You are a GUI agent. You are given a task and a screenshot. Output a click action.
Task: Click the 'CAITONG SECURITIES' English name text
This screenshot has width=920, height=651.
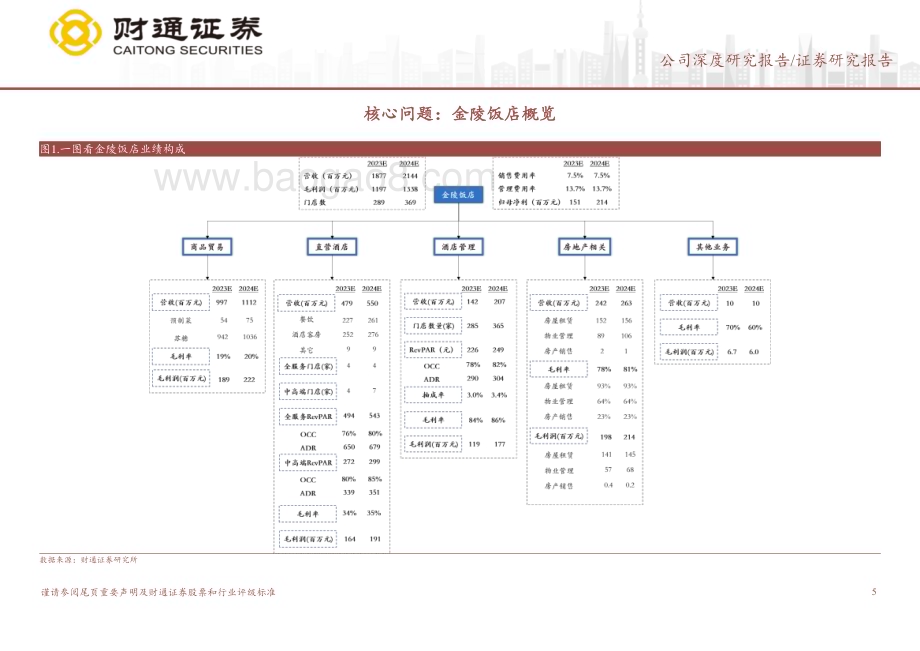[188, 50]
